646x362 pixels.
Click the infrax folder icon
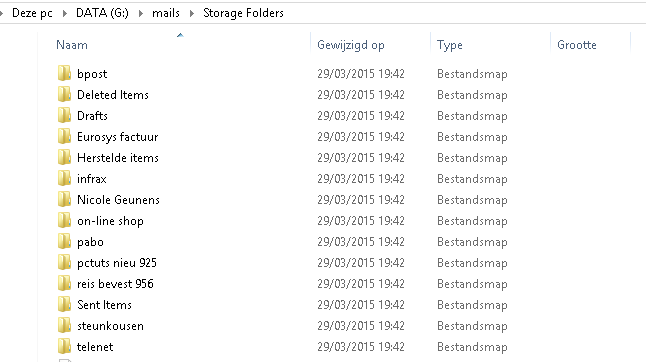click(x=64, y=178)
